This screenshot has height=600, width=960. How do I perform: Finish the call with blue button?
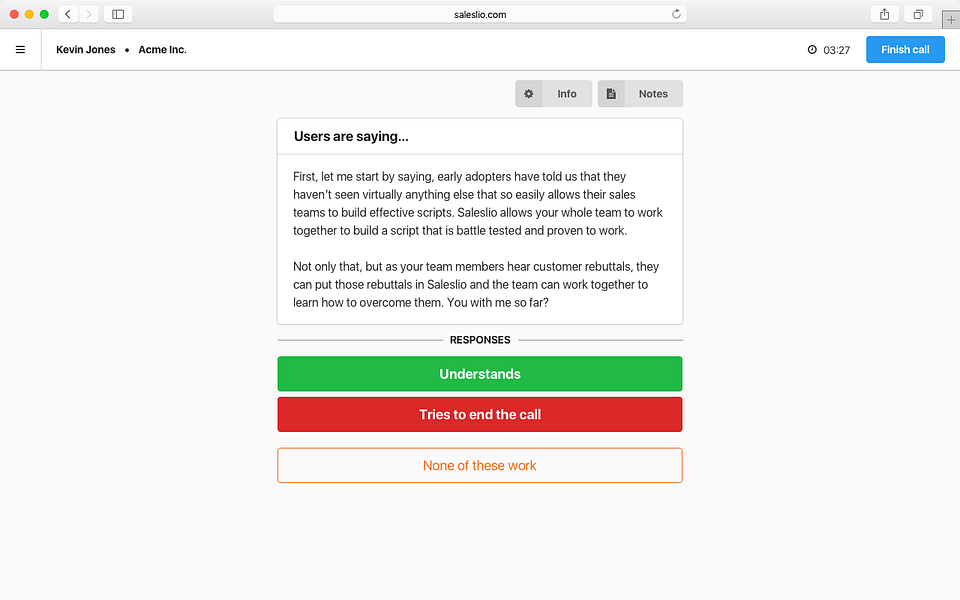[x=905, y=50]
